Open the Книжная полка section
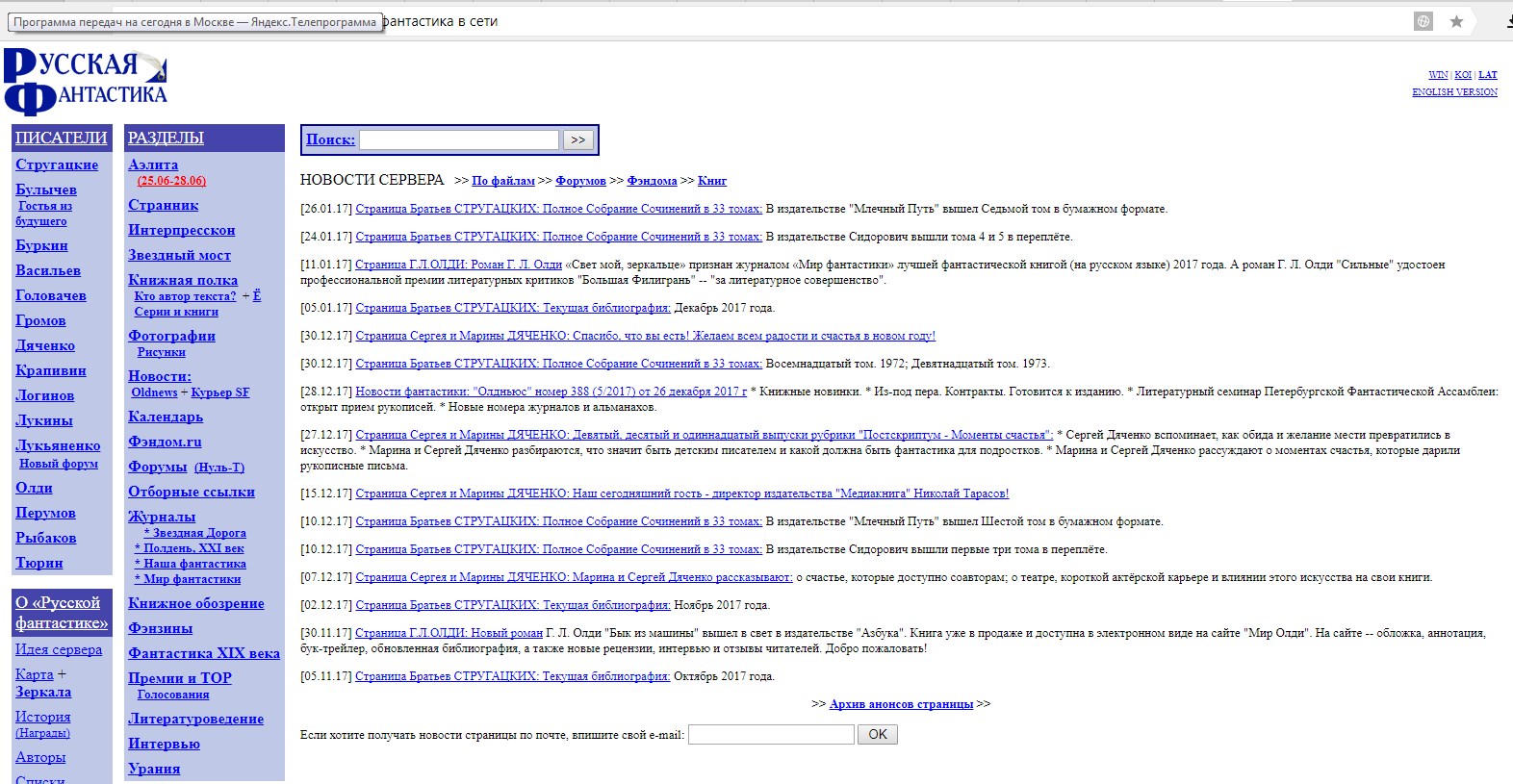 [x=183, y=280]
